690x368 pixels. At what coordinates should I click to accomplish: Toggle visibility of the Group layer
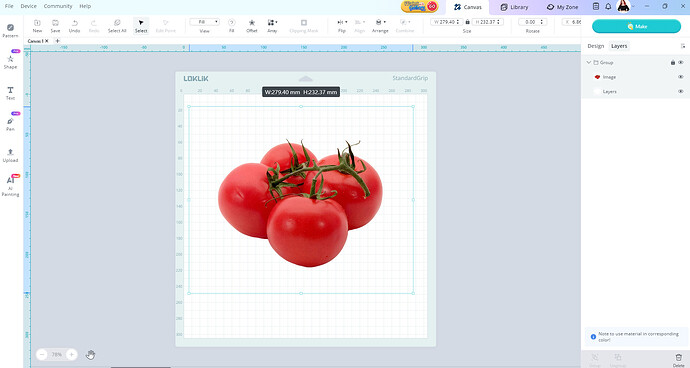tap(681, 63)
